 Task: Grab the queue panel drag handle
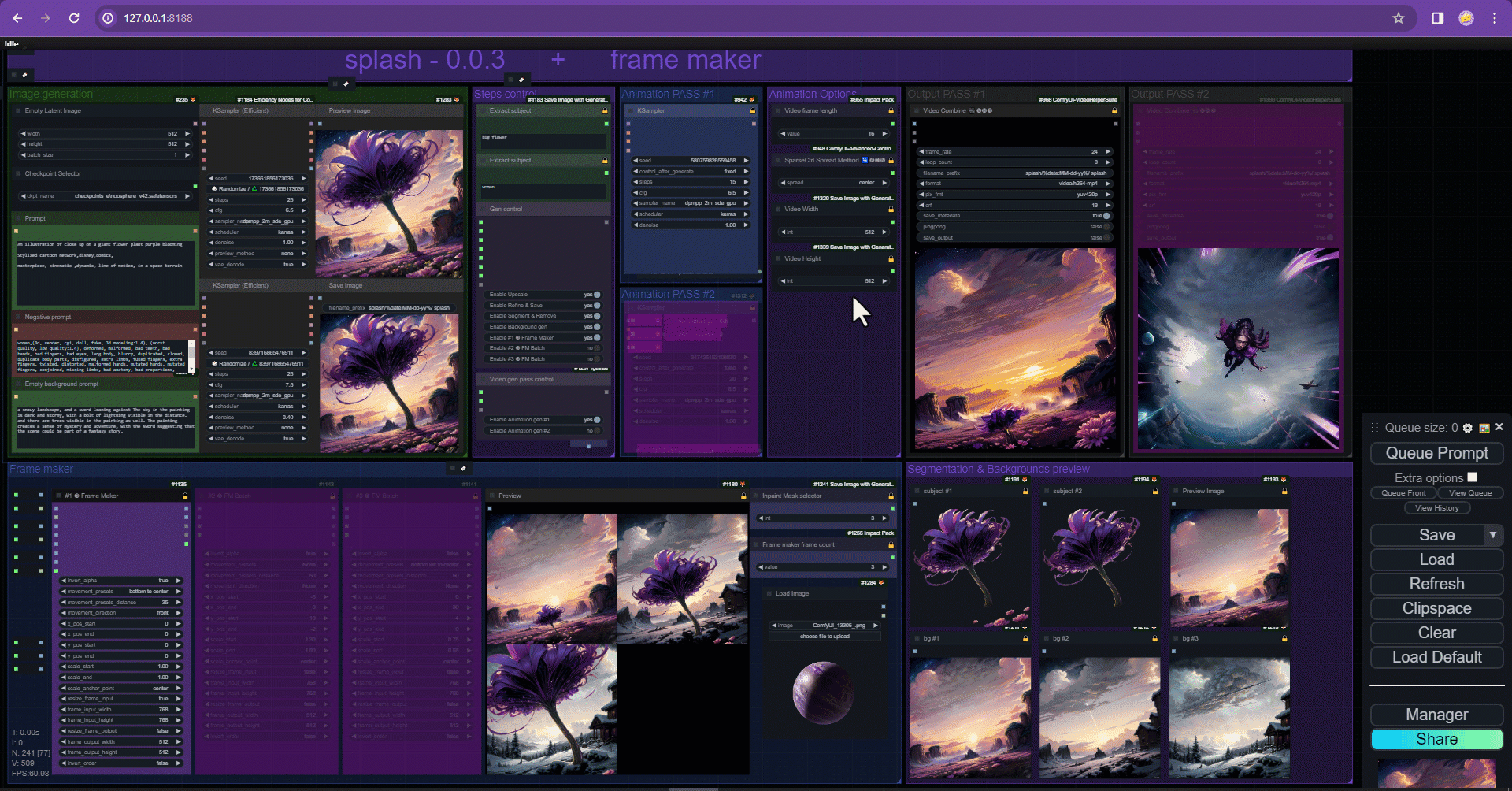pyautogui.click(x=1374, y=428)
